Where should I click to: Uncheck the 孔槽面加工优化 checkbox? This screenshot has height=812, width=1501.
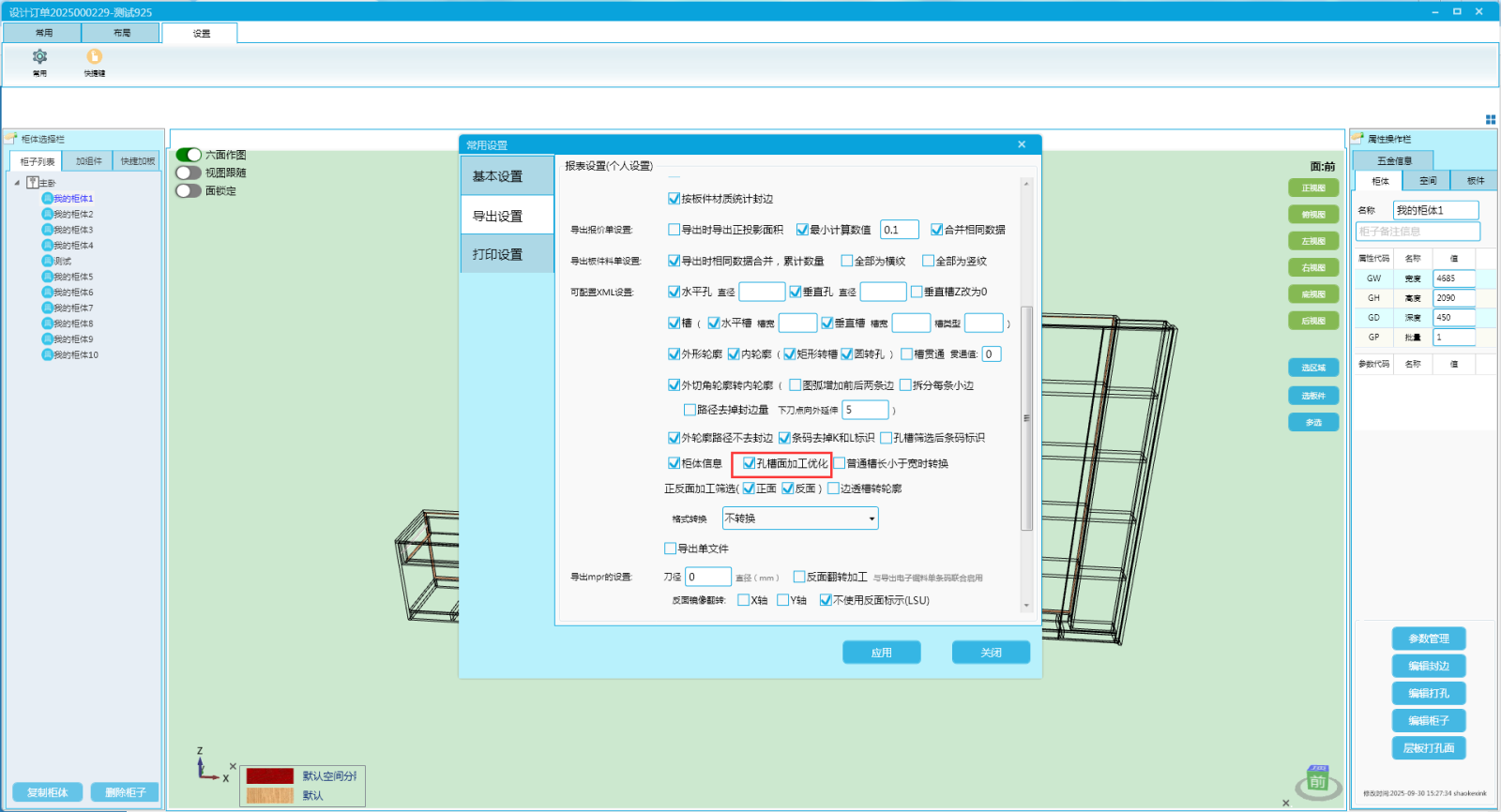click(749, 463)
